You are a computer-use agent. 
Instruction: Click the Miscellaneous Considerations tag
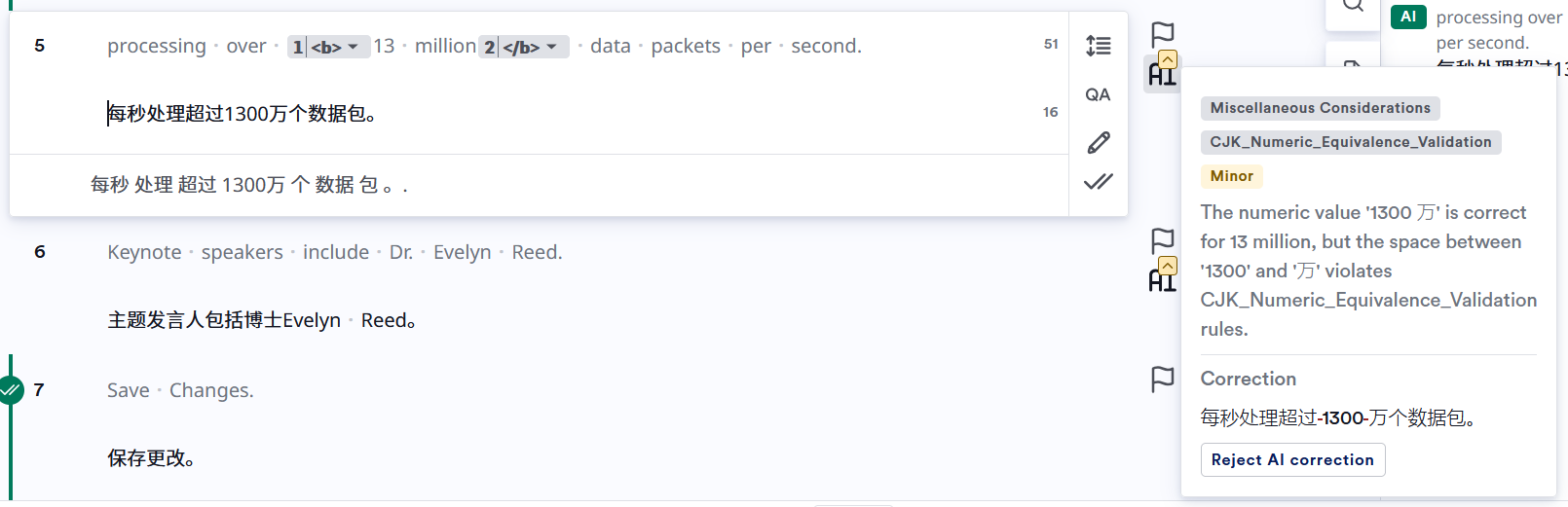pos(1320,108)
